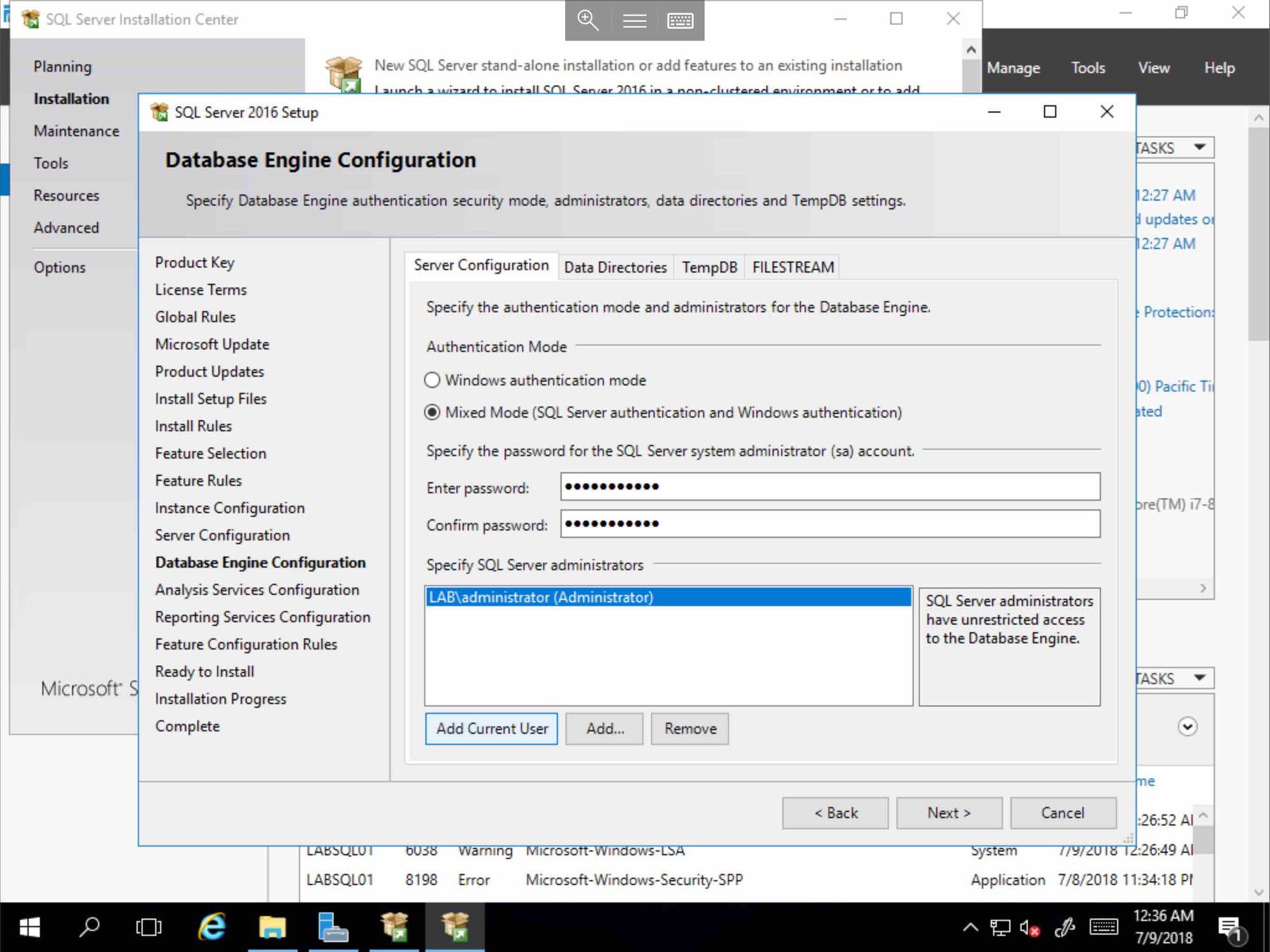Show hidden system tray icons
Image resolution: width=1270 pixels, height=952 pixels.
[970, 927]
